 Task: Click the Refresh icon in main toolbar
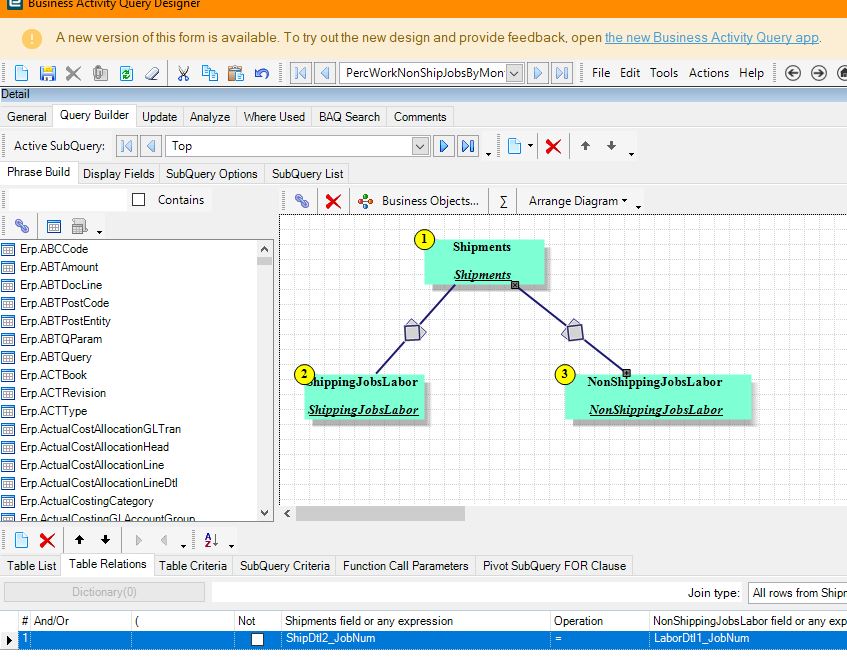(x=126, y=73)
